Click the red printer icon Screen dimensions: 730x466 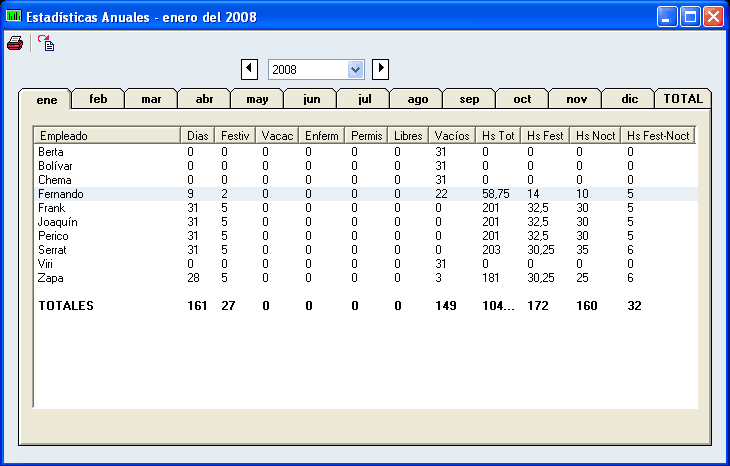click(x=15, y=43)
